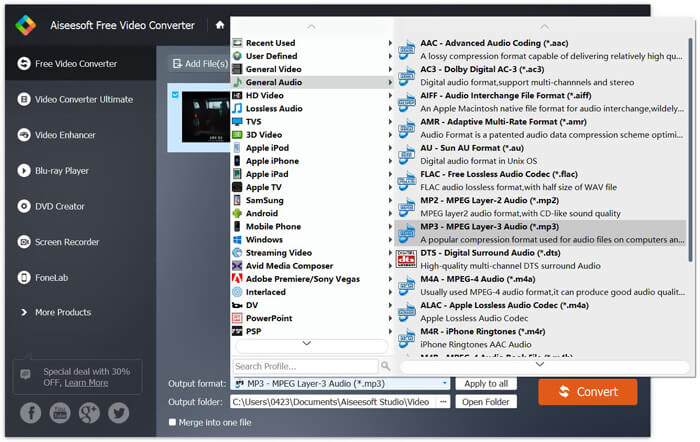Screen dimensions: 700x442
Task: Open the YouTube social icon
Action: pos(60,413)
